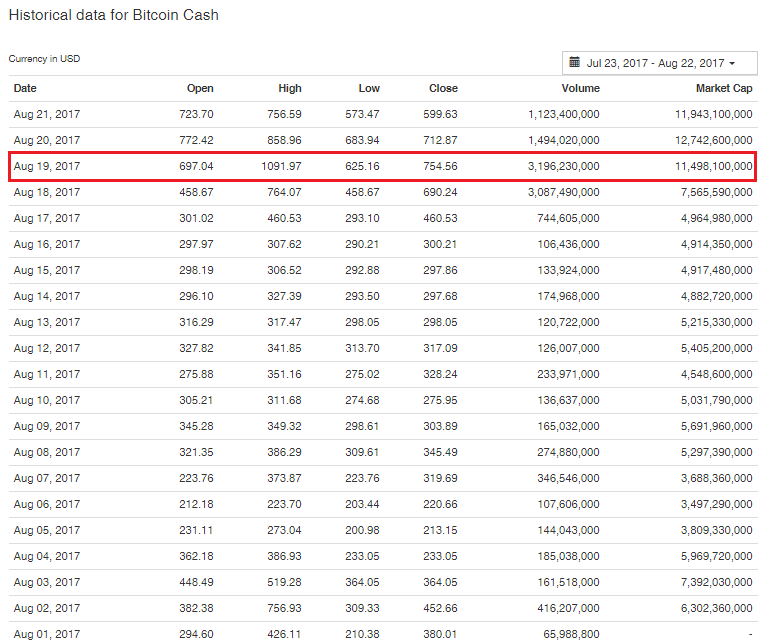Click the open value 345.28

(x=196, y=426)
